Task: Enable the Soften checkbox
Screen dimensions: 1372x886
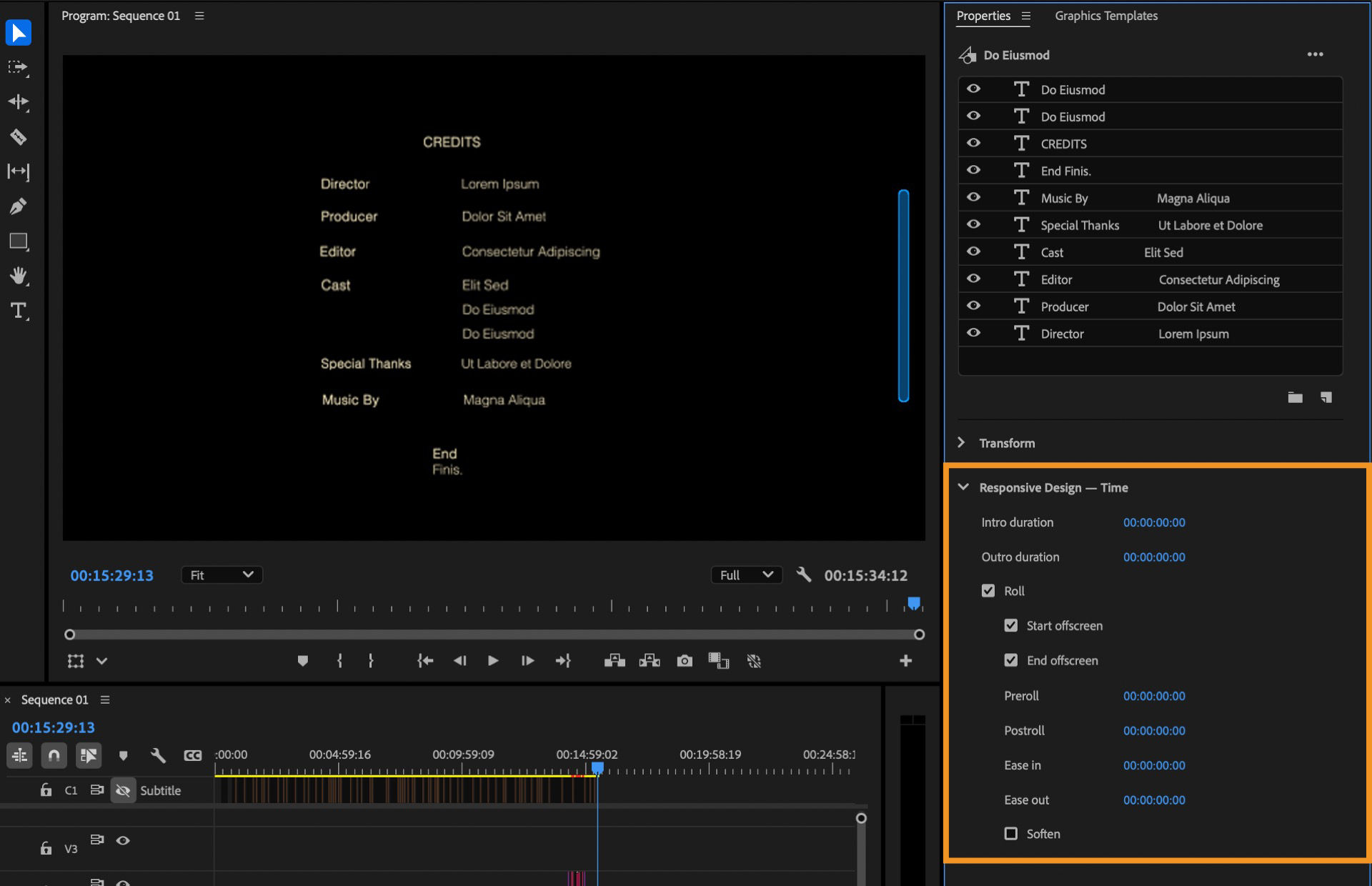Action: pyautogui.click(x=1010, y=834)
